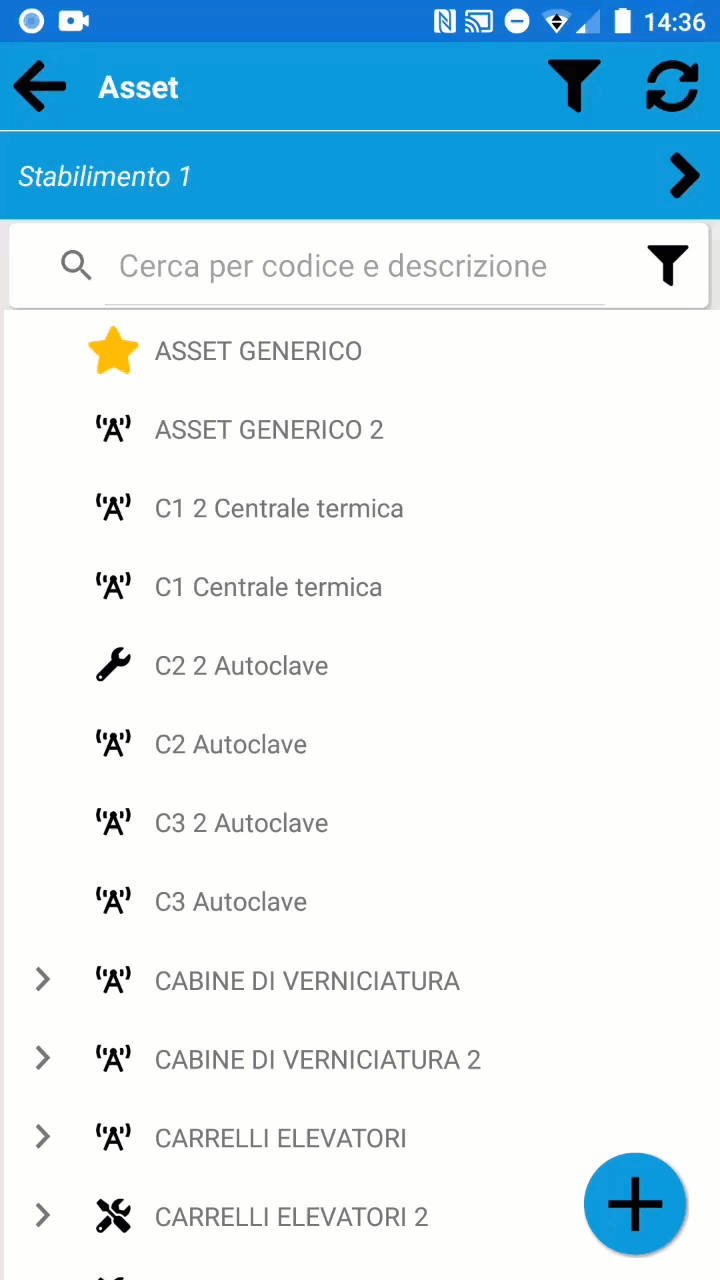Screen dimensions: 720x1280
Task: Tap the wrench icon beside C2 2 Autoclave
Action: (113, 665)
